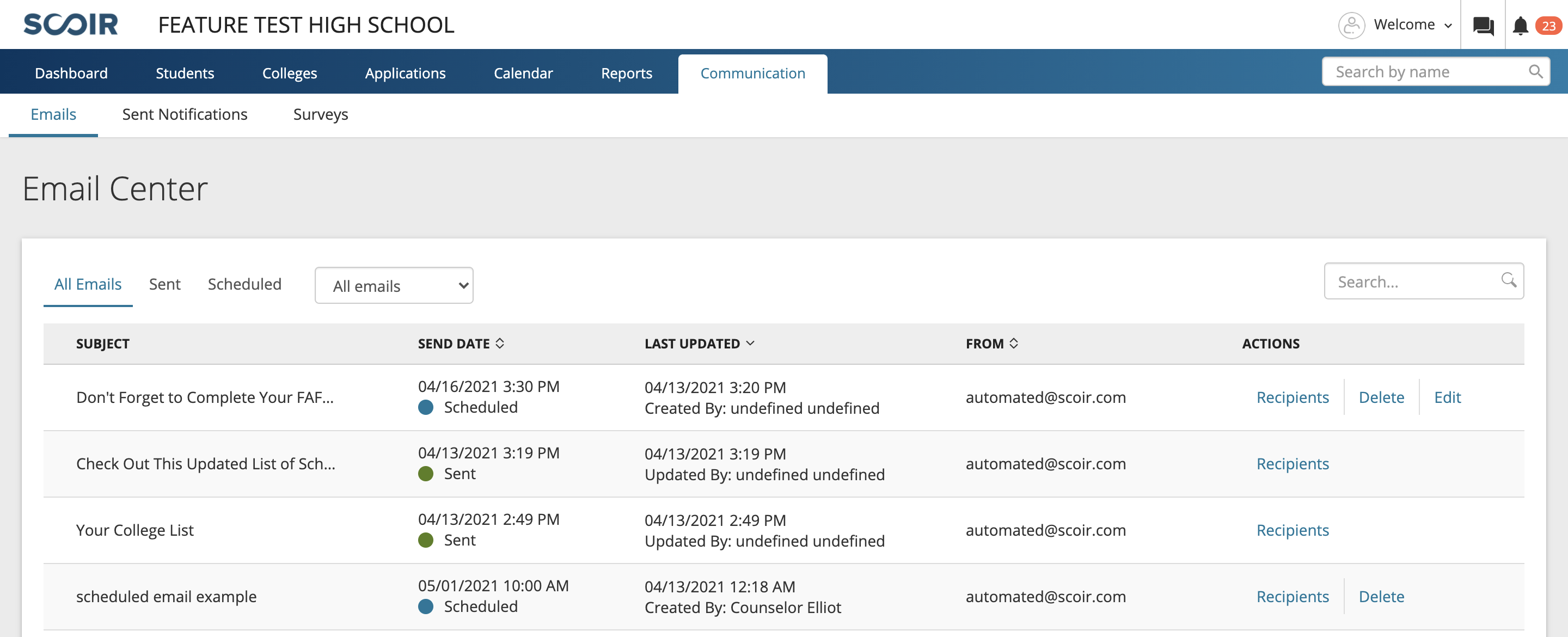The width and height of the screenshot is (1568, 637).
Task: Click the Send Date header label
Action: tap(454, 344)
